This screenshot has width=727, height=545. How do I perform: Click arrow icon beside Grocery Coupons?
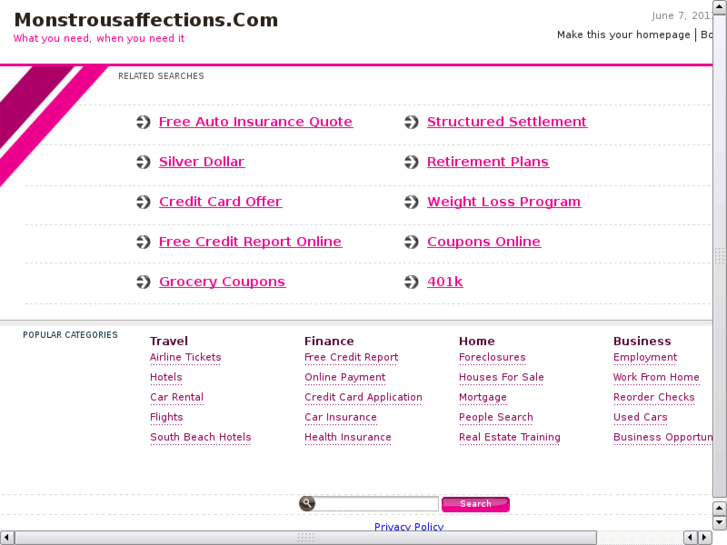coord(144,282)
